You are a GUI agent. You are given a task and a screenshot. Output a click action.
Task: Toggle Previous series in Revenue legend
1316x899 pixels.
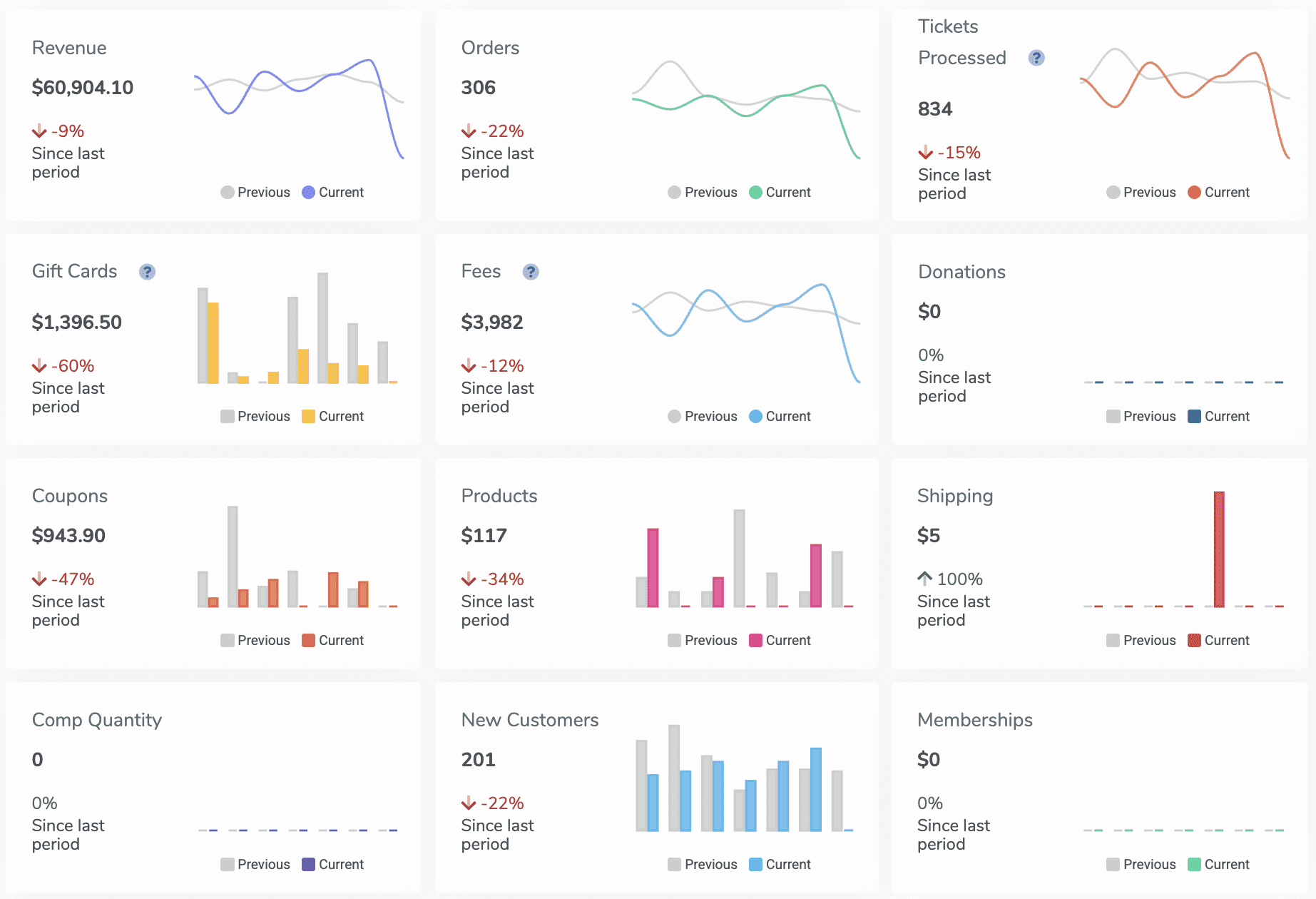coord(255,193)
